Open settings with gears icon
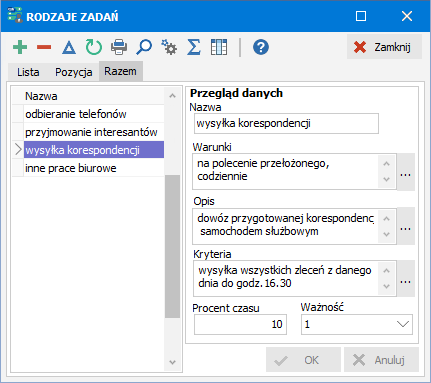431x383 pixels. click(169, 47)
